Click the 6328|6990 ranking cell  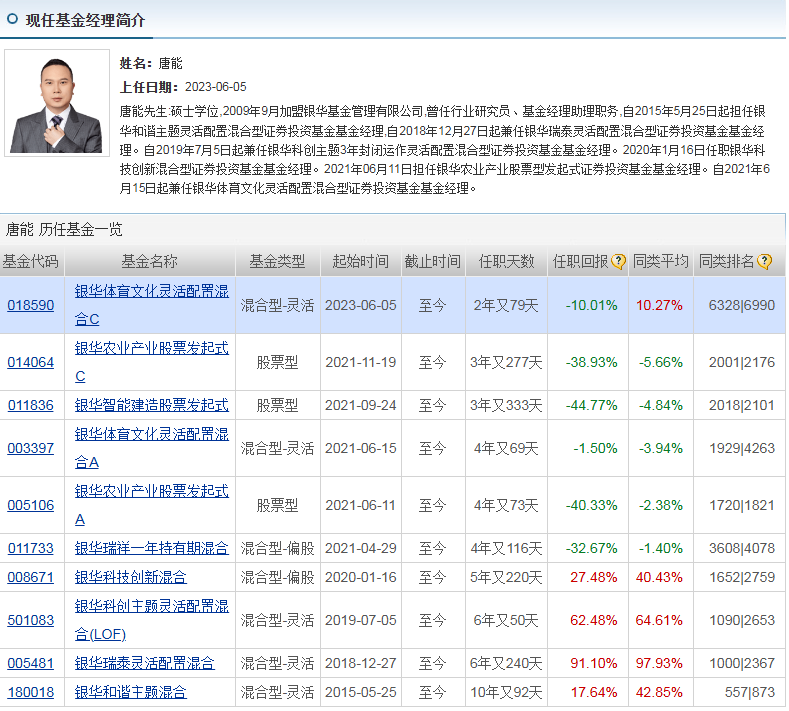click(x=741, y=305)
